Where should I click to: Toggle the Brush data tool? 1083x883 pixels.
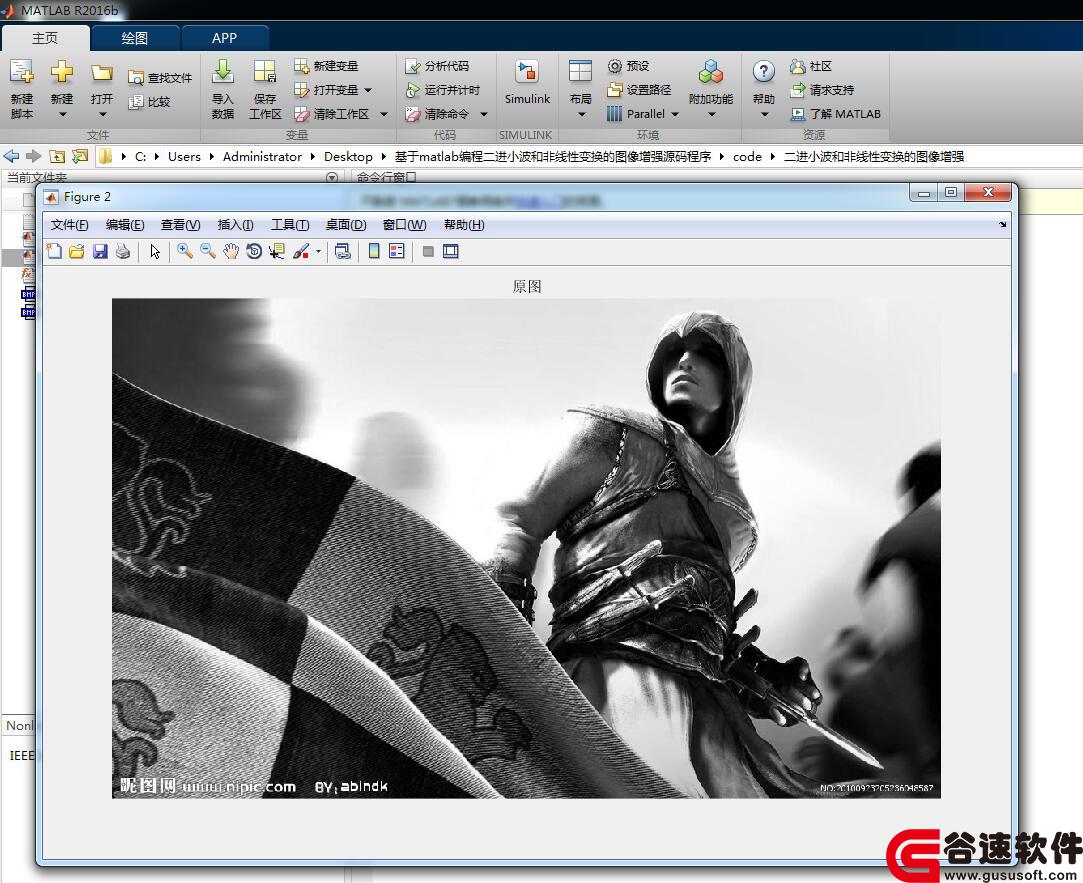[300, 251]
